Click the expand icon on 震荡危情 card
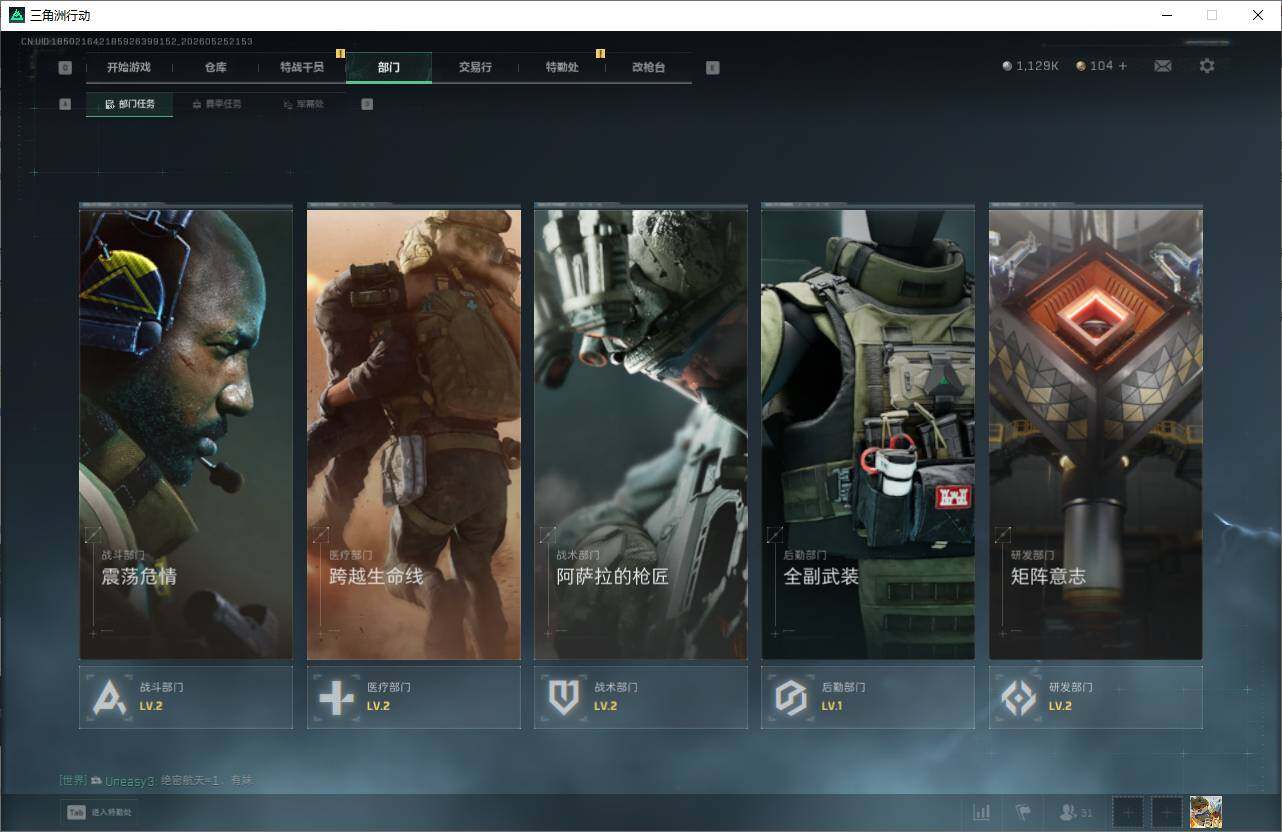 [93, 535]
